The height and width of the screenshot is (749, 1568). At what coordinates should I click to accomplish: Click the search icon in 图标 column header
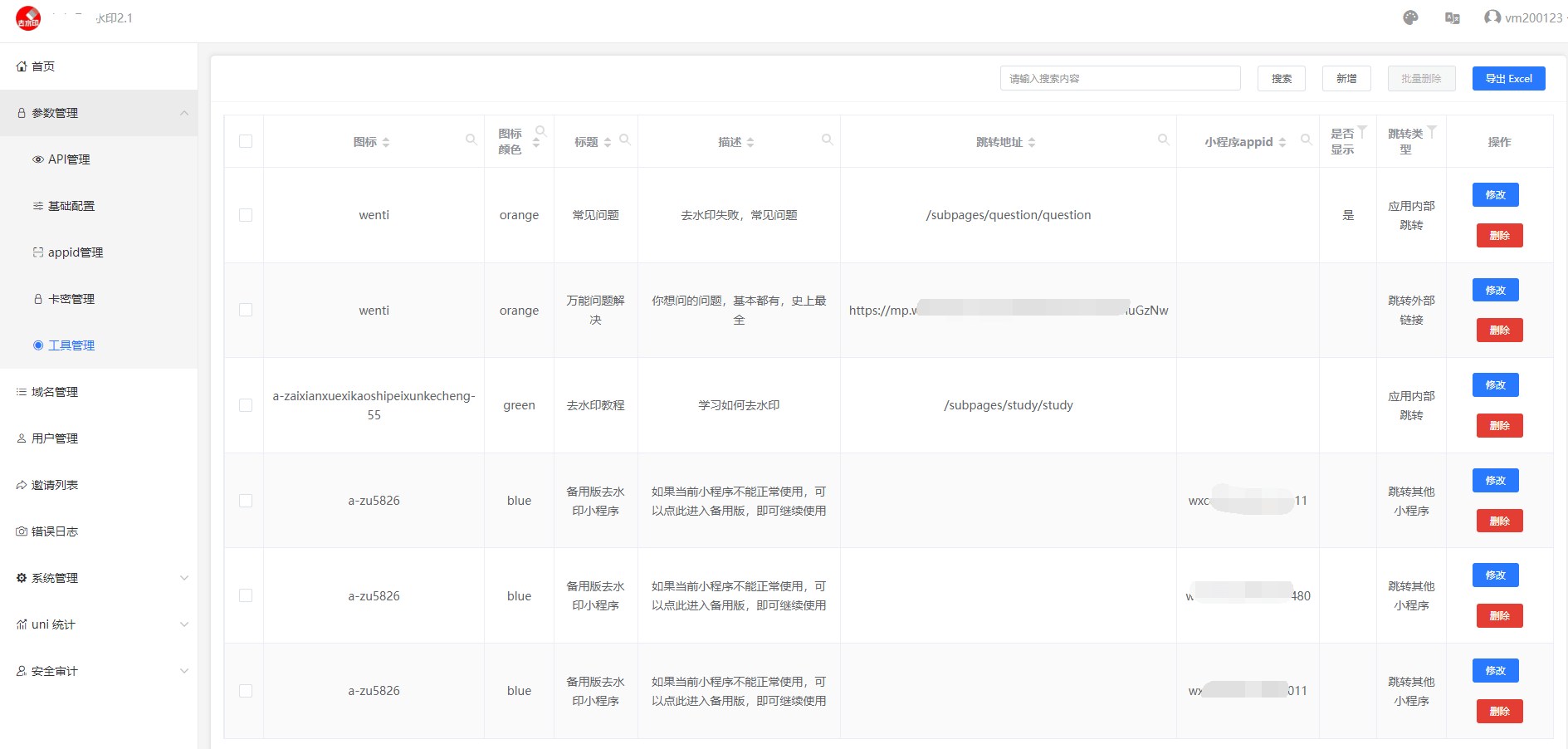point(471,140)
